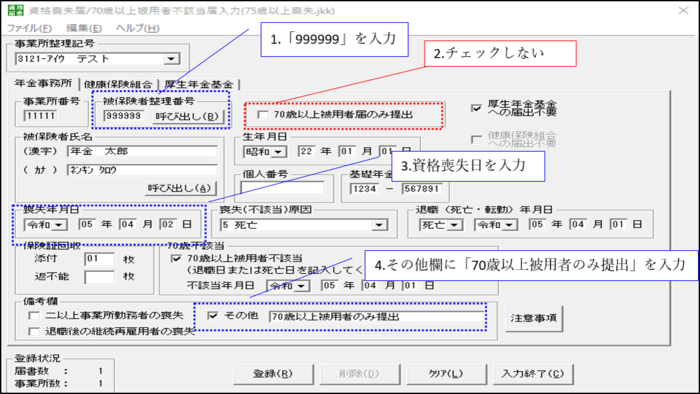The image size is (700, 394).
Task: Click the その他 text field in 備考欄
Action: tap(377, 317)
